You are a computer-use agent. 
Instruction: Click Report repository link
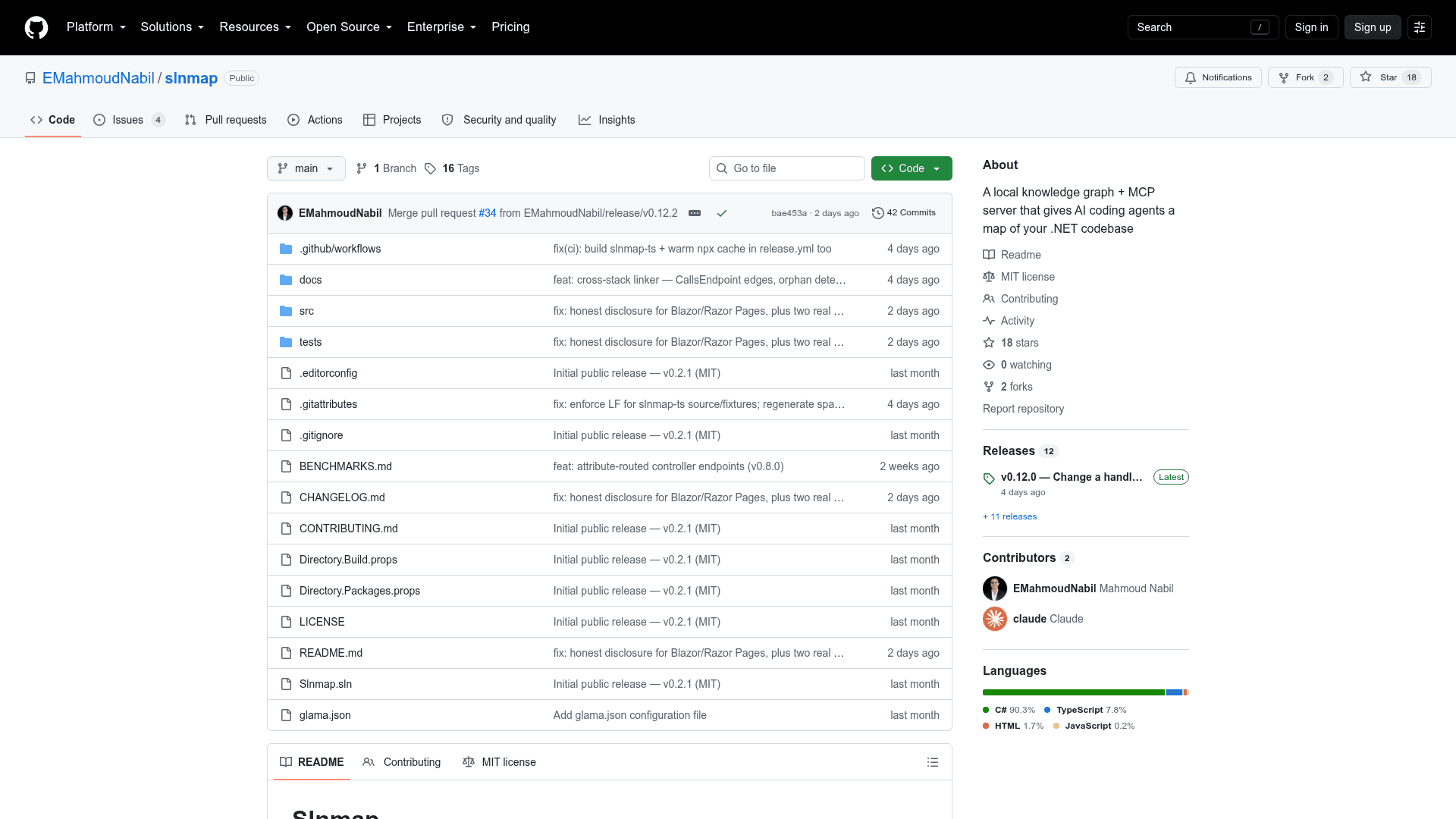coord(1023,409)
